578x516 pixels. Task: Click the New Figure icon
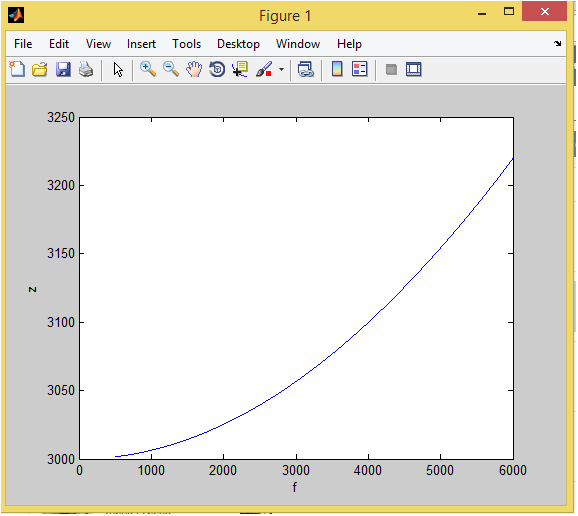(x=17, y=69)
